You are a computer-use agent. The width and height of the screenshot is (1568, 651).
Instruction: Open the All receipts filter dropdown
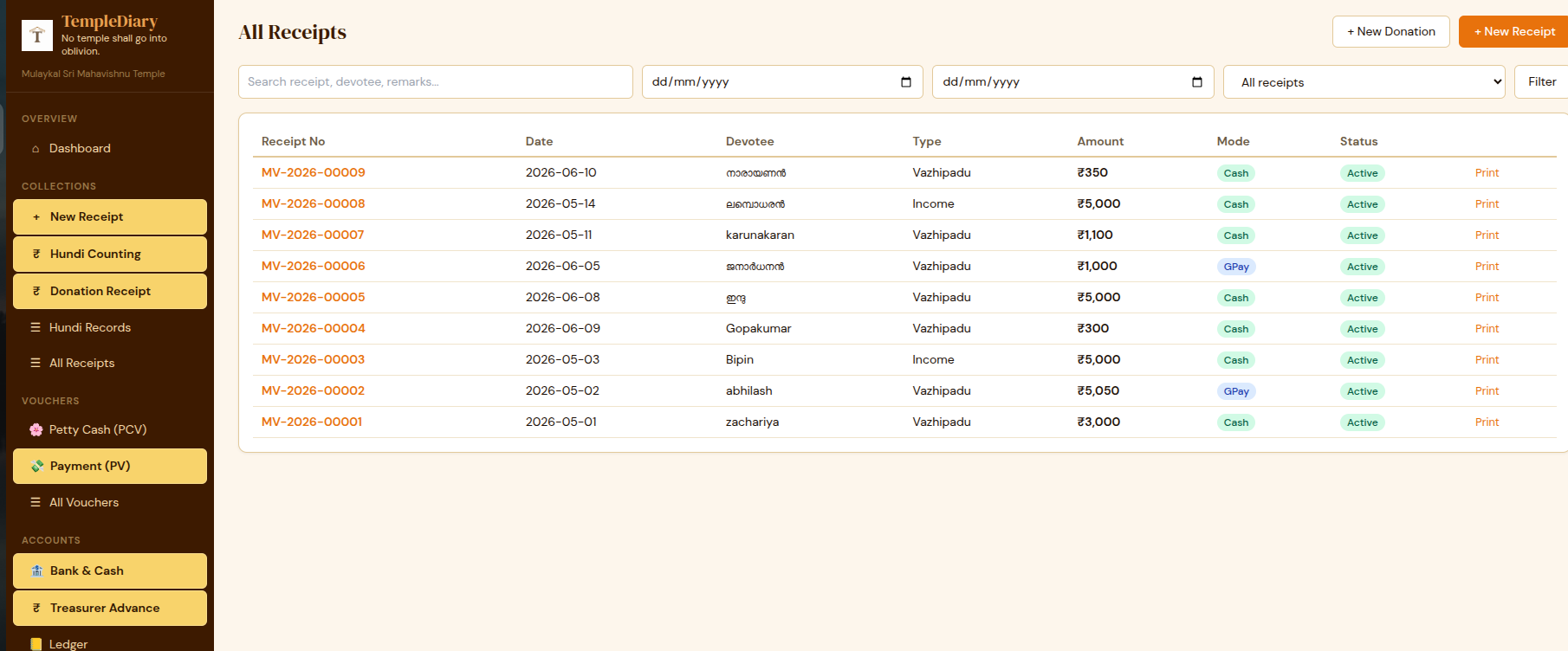(x=1364, y=82)
